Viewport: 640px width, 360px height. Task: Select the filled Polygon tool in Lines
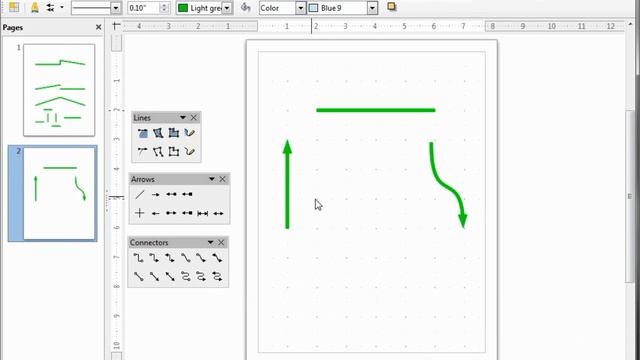(x=158, y=133)
